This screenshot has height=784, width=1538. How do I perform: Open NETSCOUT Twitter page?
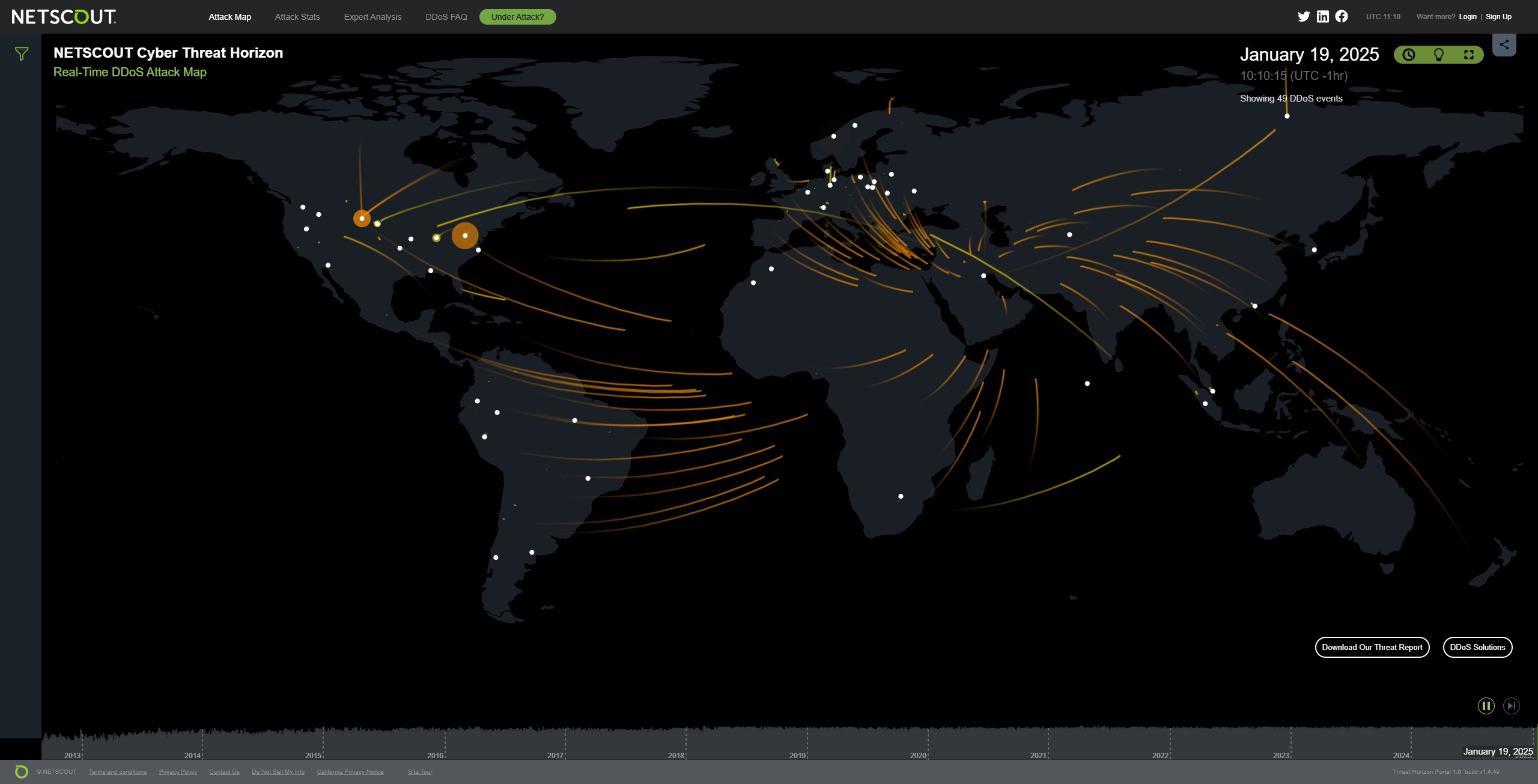point(1304,17)
